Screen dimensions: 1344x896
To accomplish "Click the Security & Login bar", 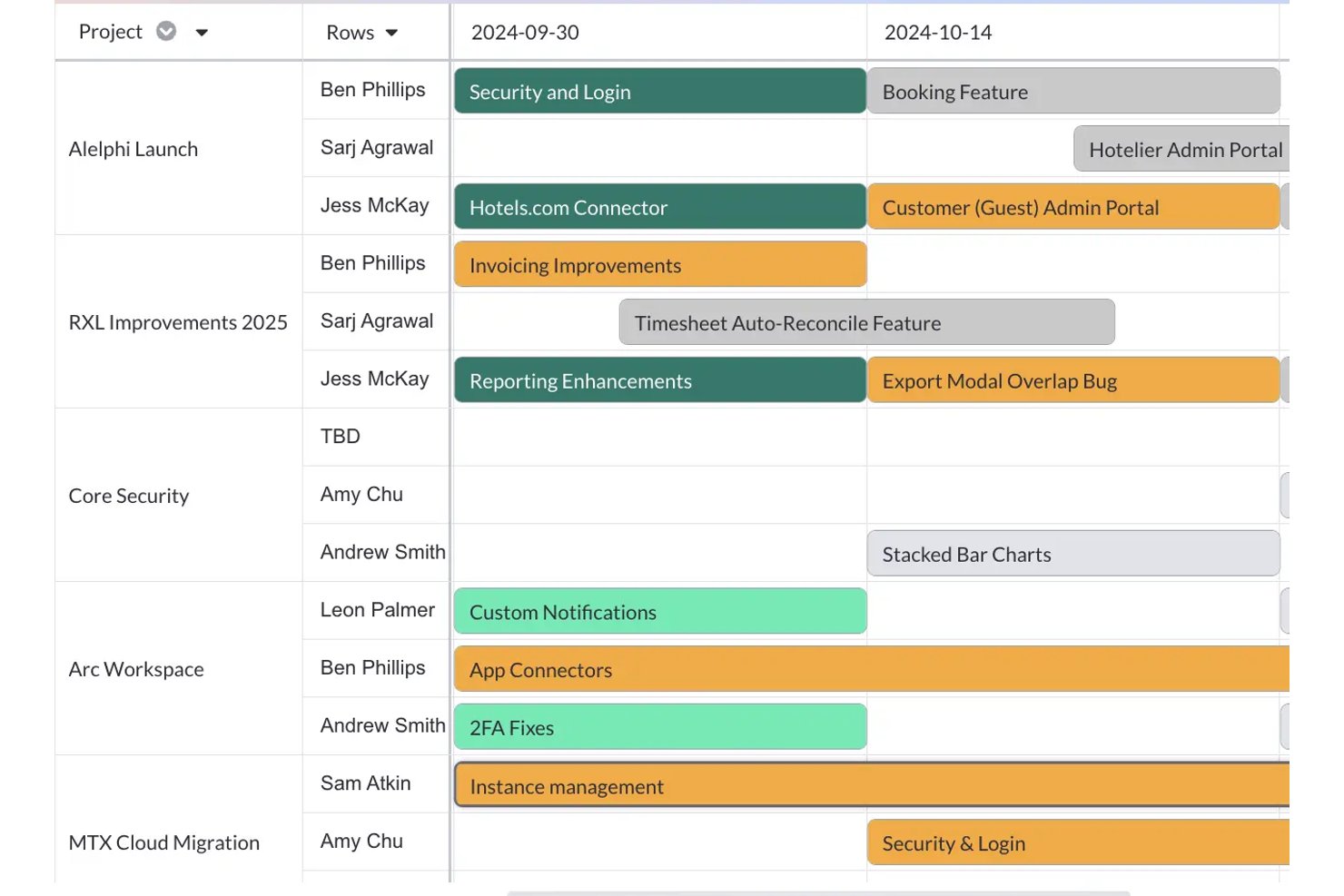I will pos(1079,842).
